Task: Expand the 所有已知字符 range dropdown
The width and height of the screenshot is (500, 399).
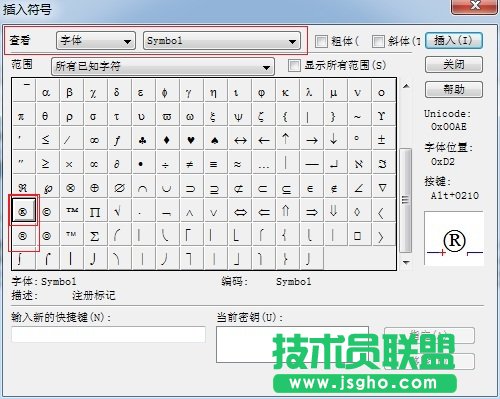Action: [x=163, y=66]
